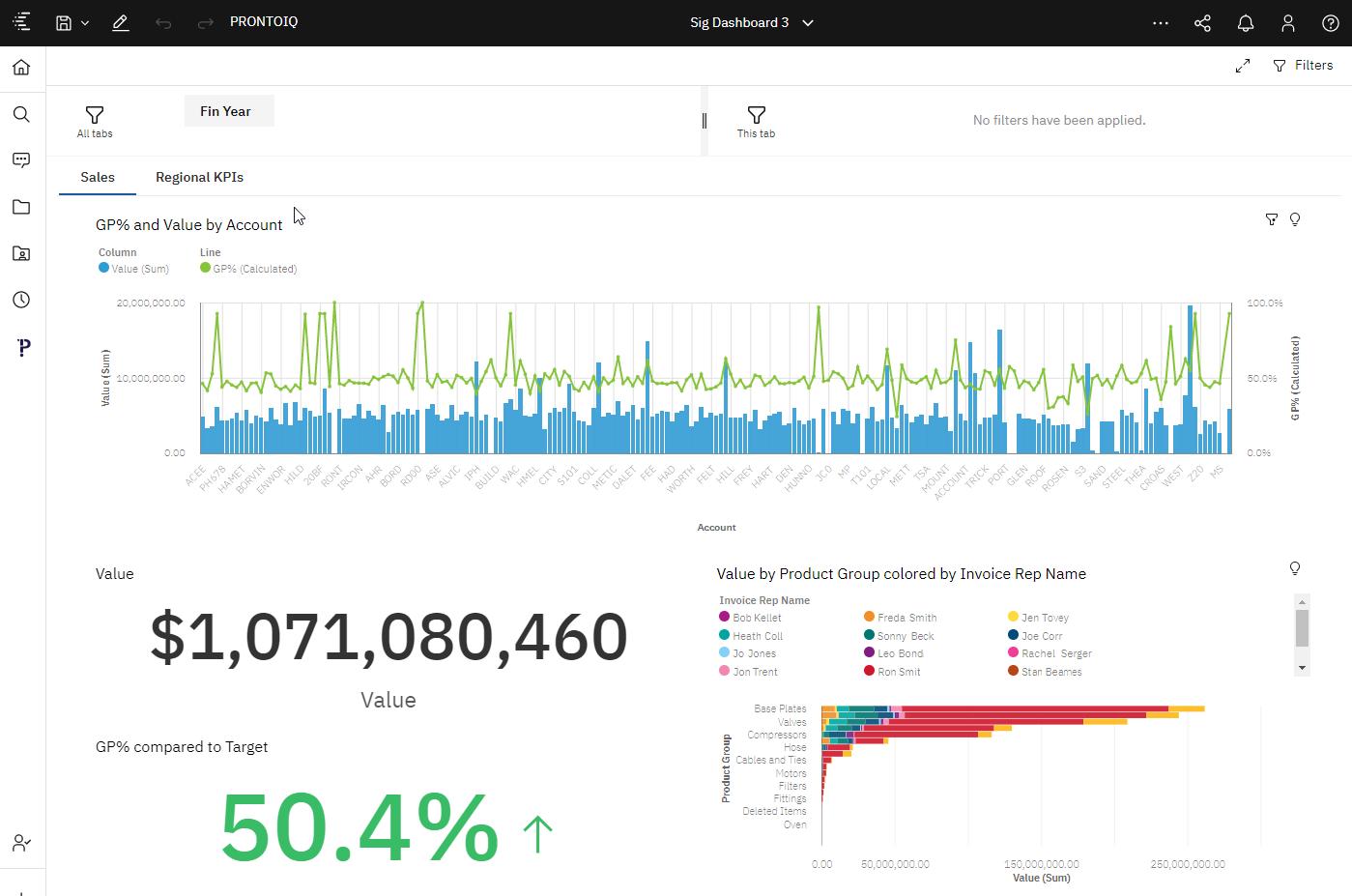Image resolution: width=1352 pixels, height=896 pixels.
Task: Click the filter panel splitter handle
Action: (705, 121)
